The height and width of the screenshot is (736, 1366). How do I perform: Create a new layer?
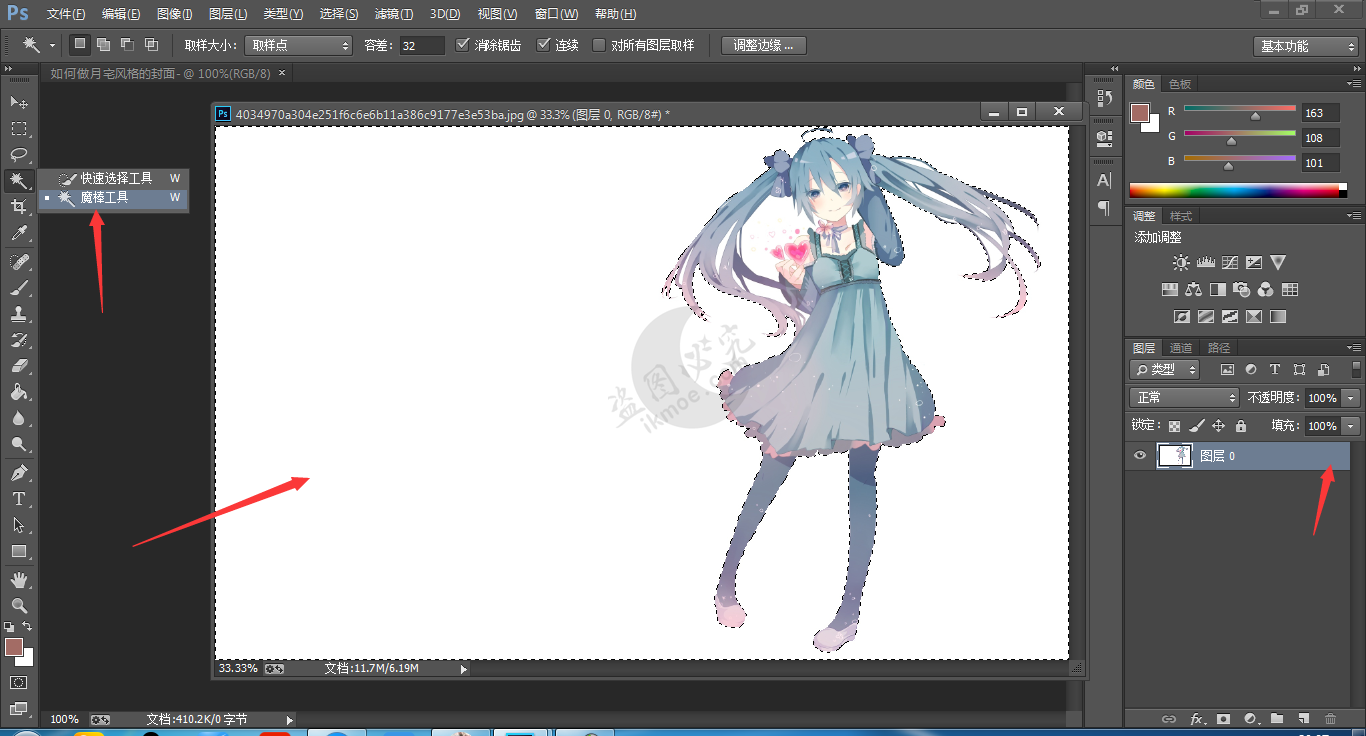click(1303, 719)
